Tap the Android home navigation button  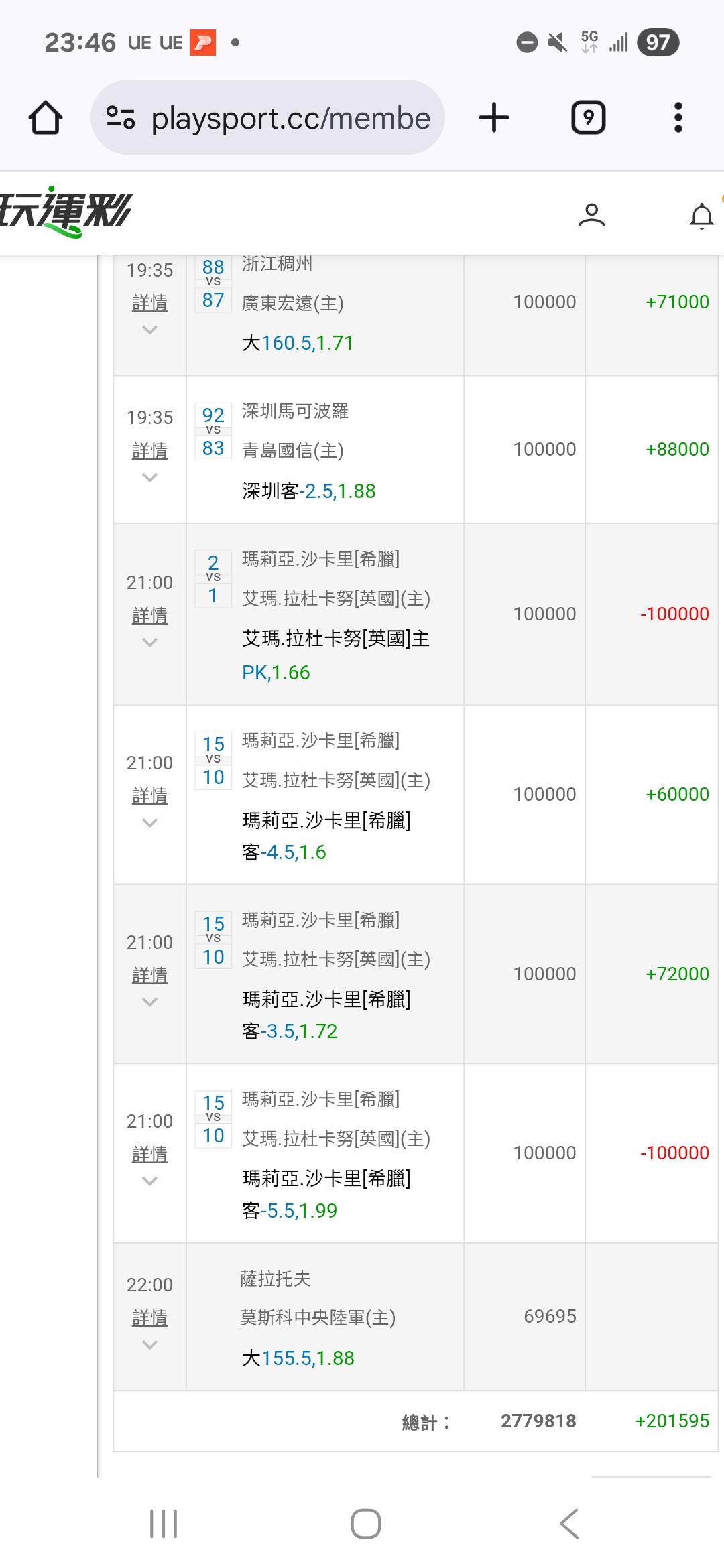coord(365,1523)
